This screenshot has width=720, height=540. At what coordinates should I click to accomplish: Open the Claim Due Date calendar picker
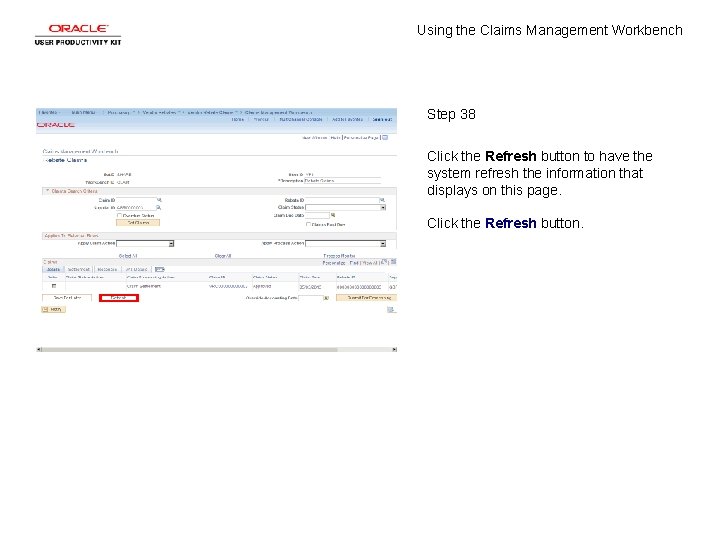[x=333, y=215]
